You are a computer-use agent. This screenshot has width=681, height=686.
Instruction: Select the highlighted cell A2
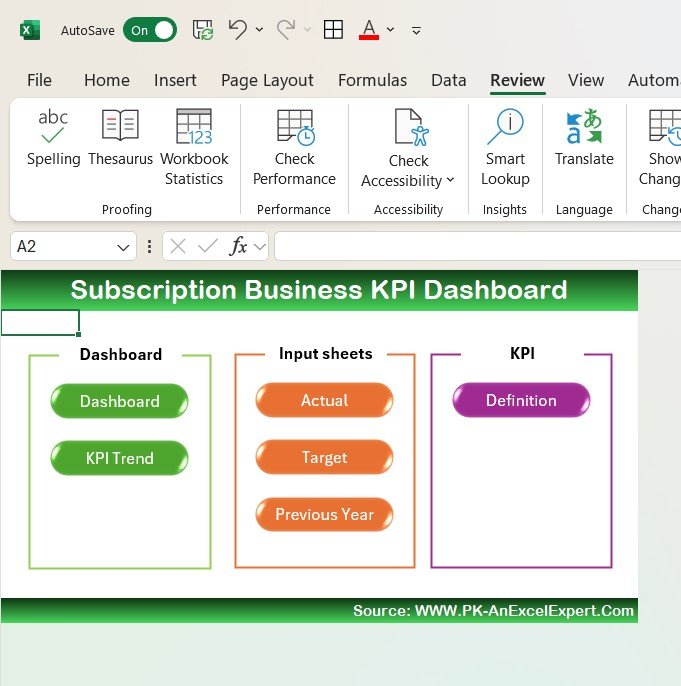(x=40, y=323)
